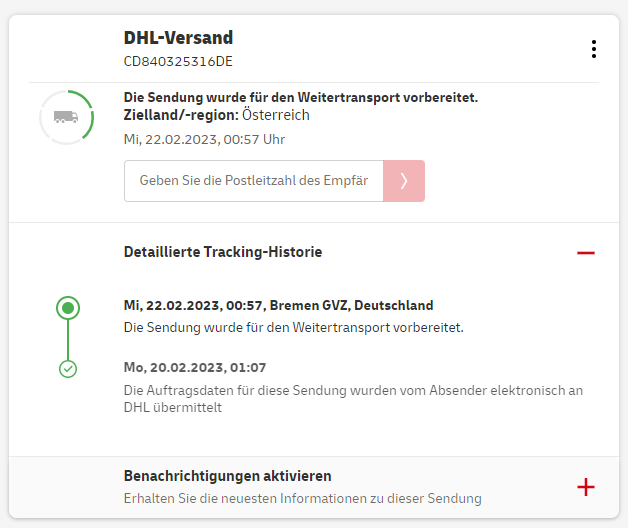628x528 pixels.
Task: Click the Detaillierte Tracking-Historie heading
Action: click(x=223, y=252)
